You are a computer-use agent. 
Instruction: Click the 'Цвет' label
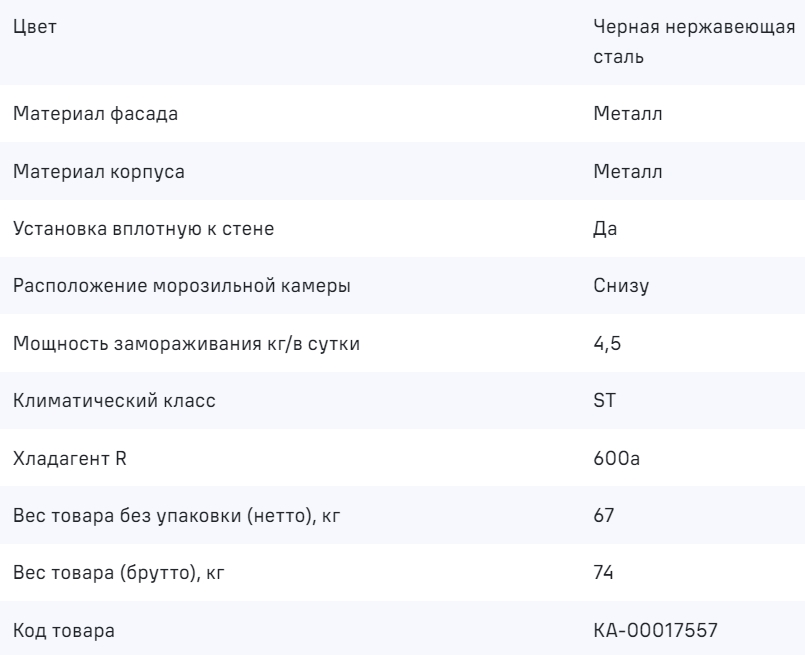coord(36,28)
